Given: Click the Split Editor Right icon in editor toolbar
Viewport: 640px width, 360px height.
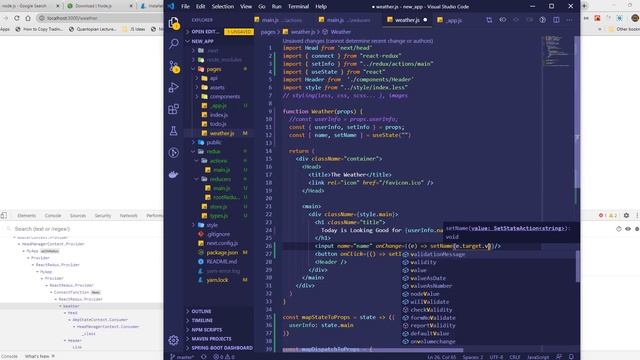Looking at the screenshot, I should (556, 20).
